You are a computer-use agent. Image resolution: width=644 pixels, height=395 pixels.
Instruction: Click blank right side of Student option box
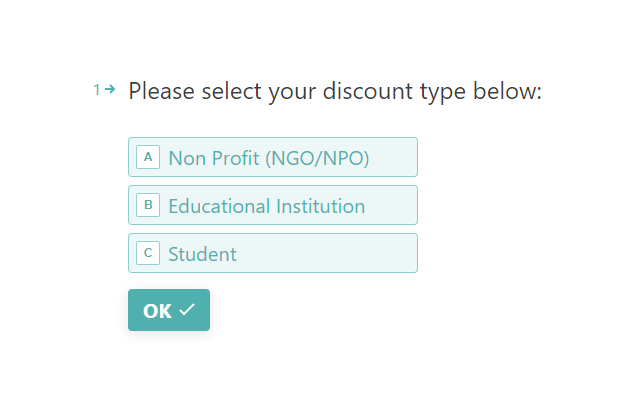(x=329, y=253)
